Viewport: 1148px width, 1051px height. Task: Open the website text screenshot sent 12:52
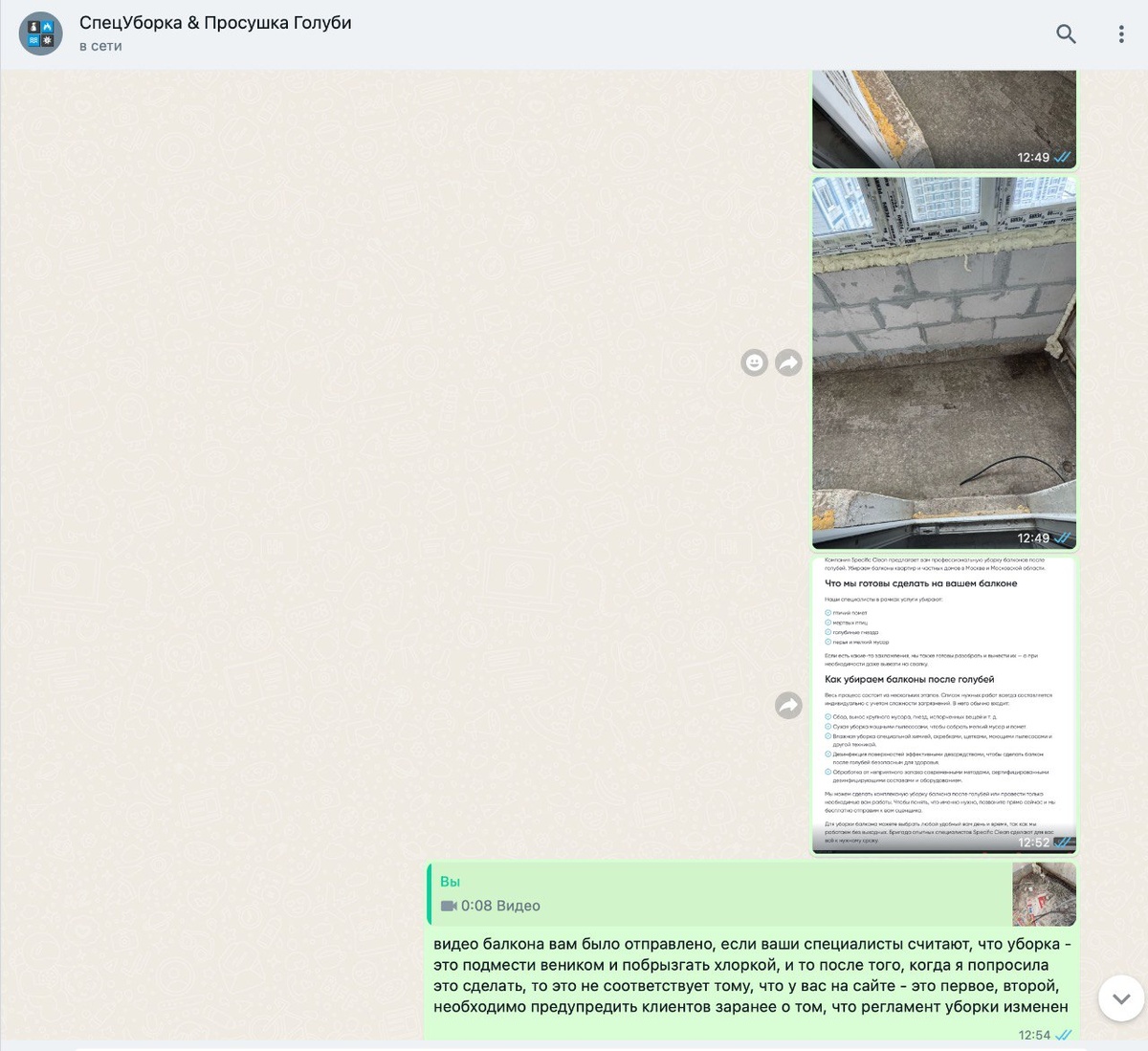click(944, 706)
